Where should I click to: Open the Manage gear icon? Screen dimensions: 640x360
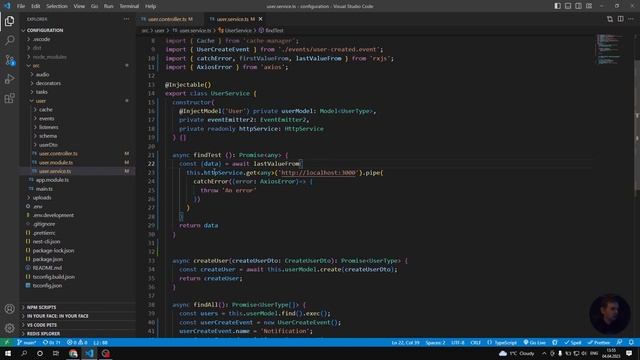(9, 328)
